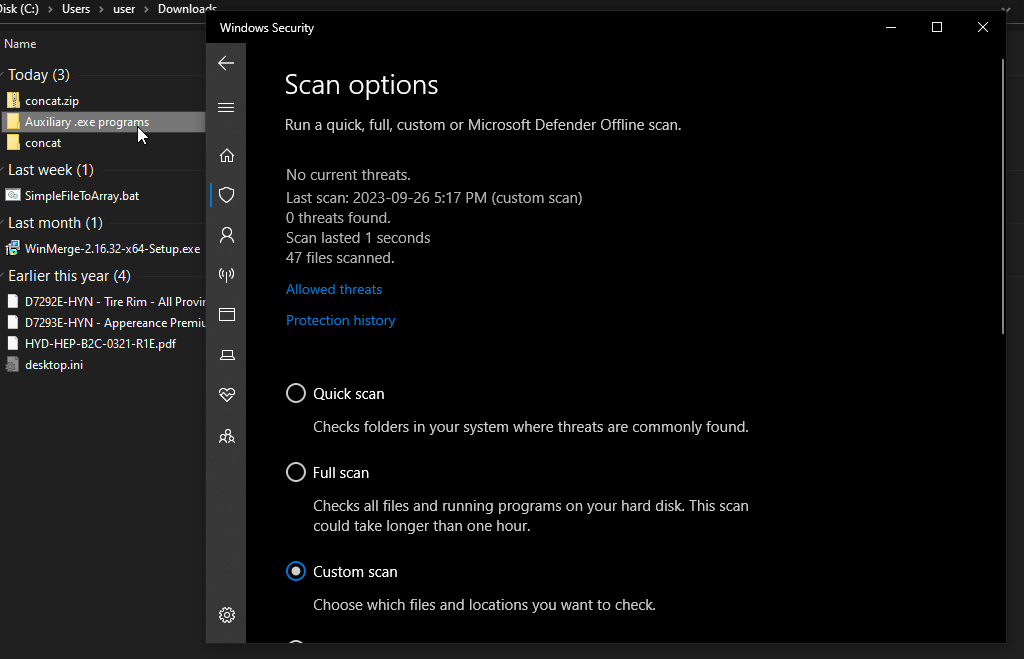The height and width of the screenshot is (659, 1024).
Task: Click the Windows Security window title text
Action: tap(266, 28)
